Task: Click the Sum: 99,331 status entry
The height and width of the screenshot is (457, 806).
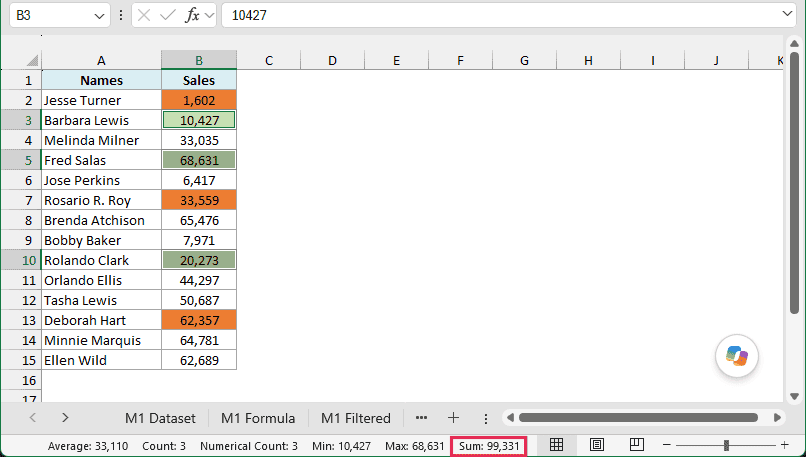Action: [x=489, y=446]
